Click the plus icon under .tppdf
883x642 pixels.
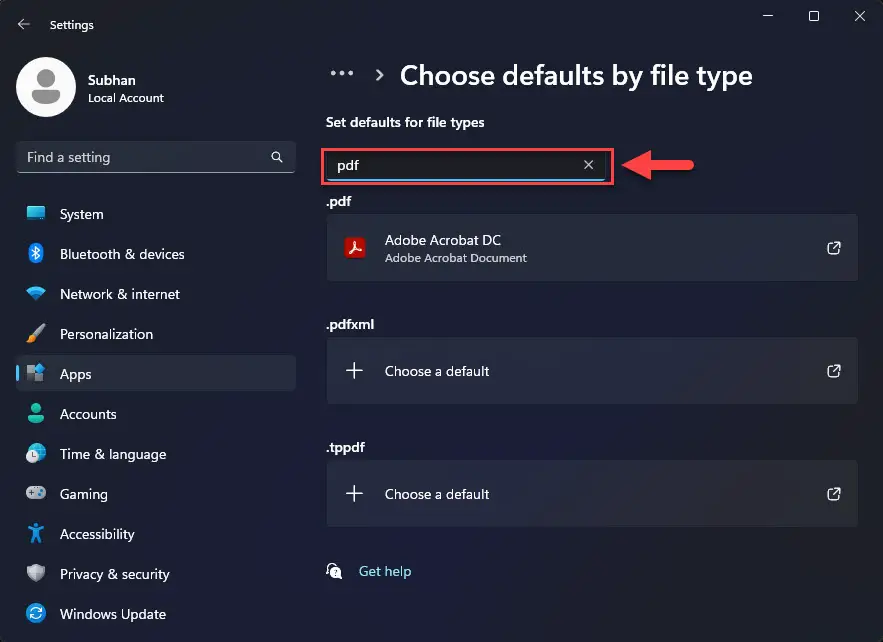pos(354,494)
